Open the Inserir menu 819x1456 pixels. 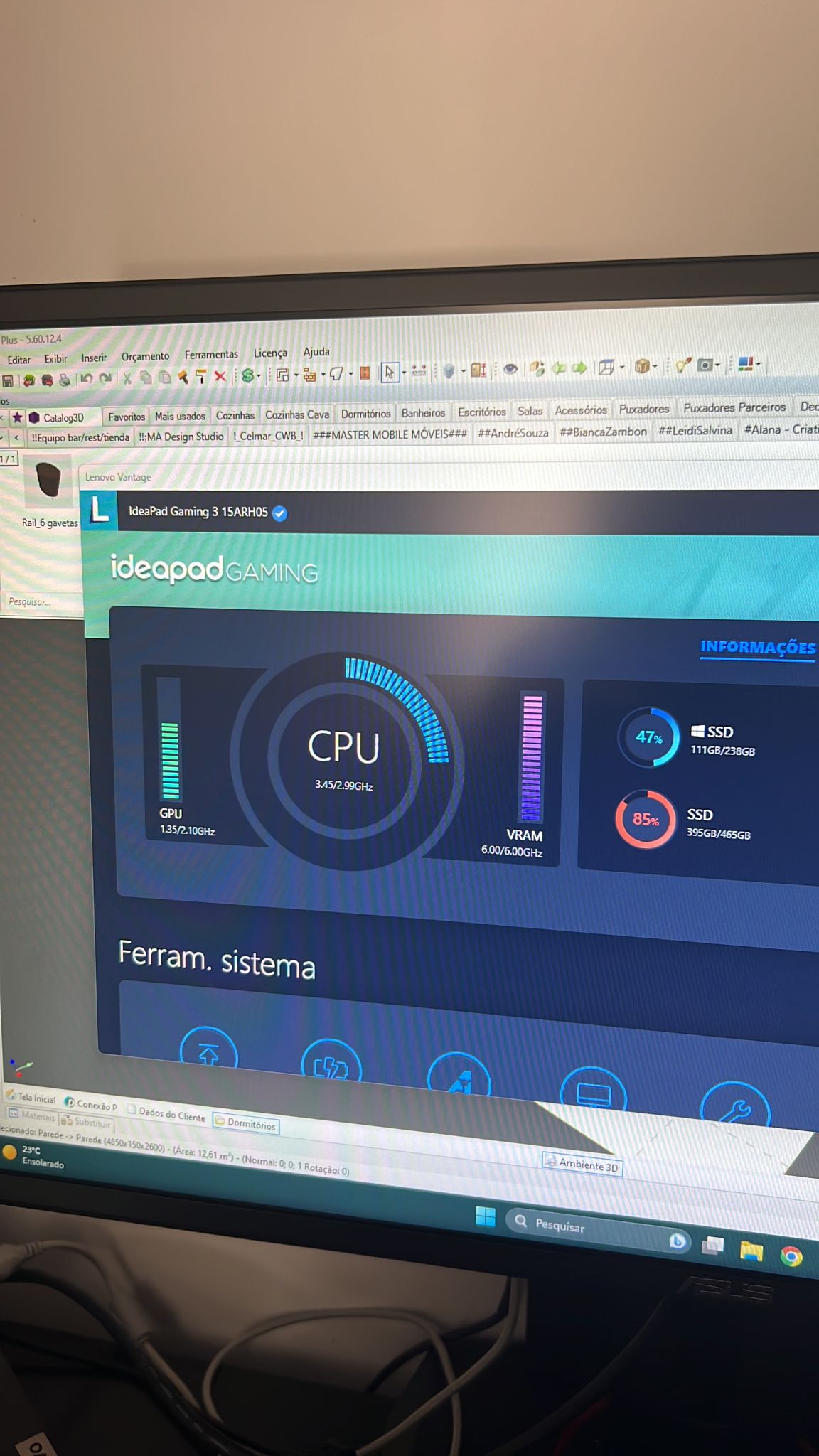point(94,358)
